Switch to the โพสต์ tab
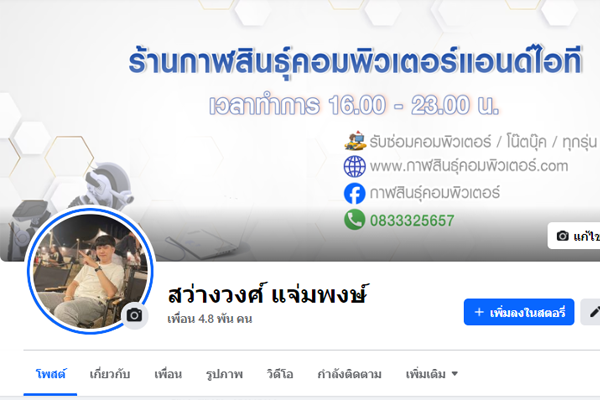The height and width of the screenshot is (400, 600). click(x=50, y=374)
